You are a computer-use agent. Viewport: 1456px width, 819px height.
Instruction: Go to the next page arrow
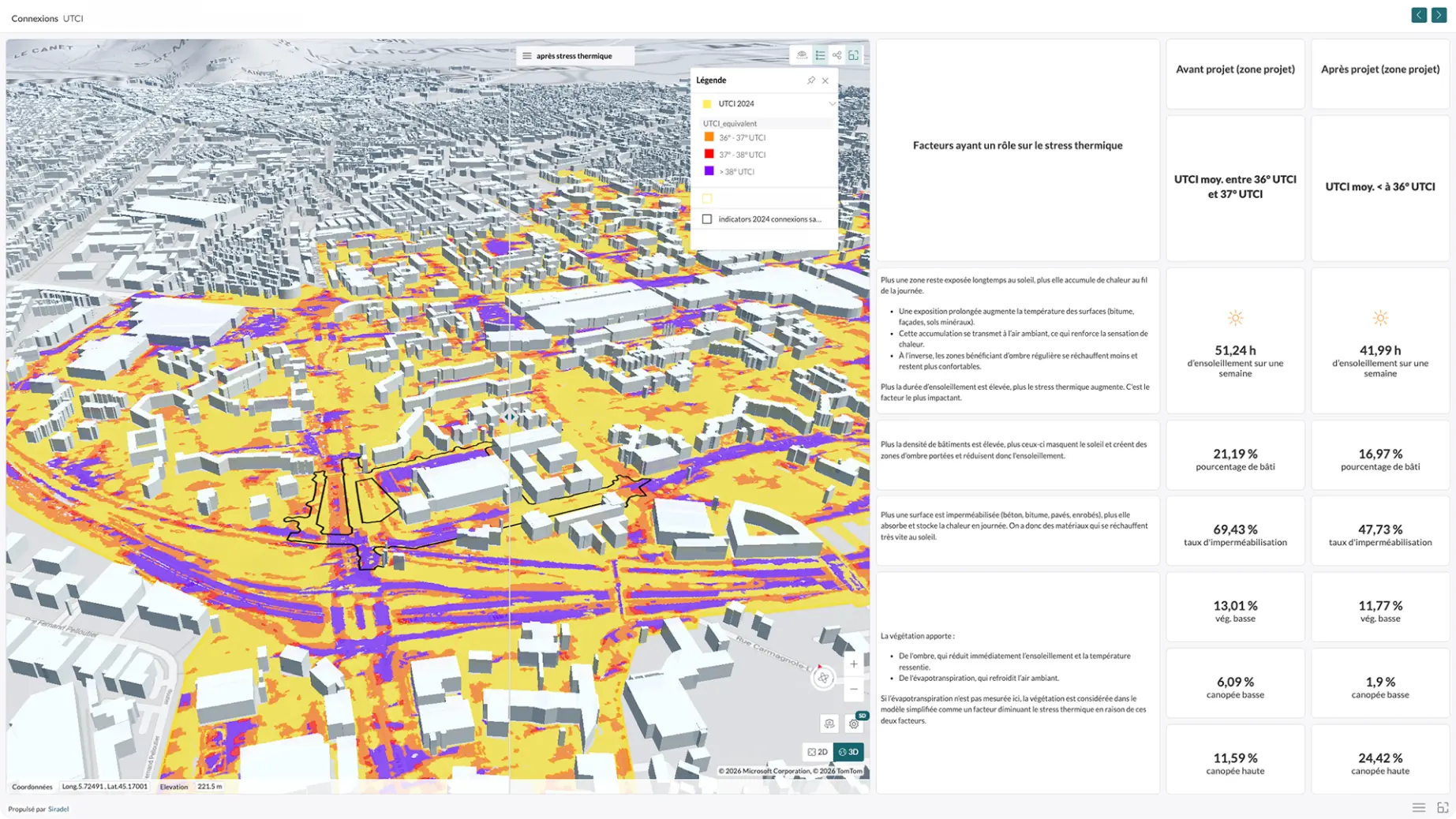1439,15
